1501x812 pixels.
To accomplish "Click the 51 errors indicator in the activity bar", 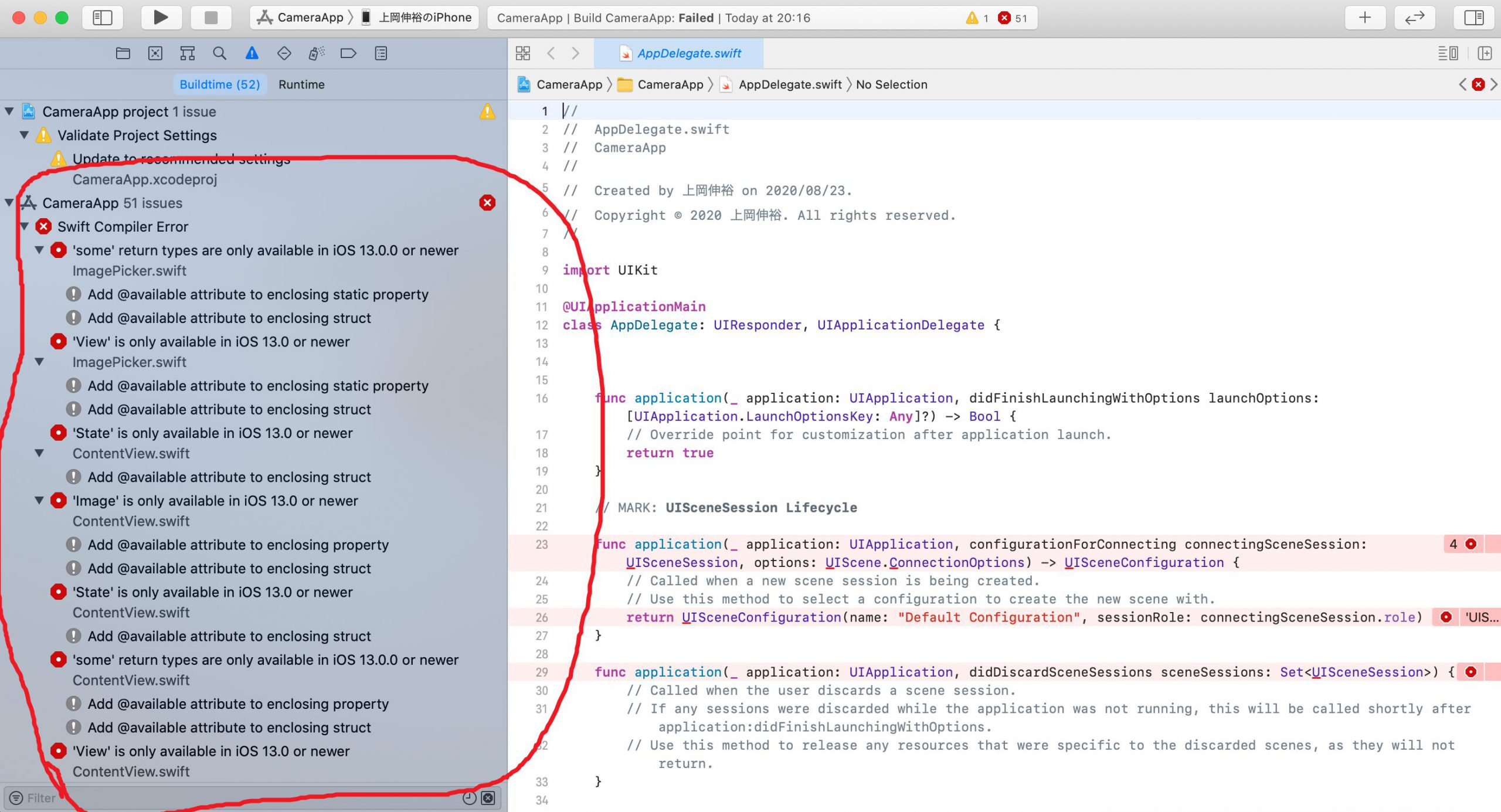I will click(1013, 18).
